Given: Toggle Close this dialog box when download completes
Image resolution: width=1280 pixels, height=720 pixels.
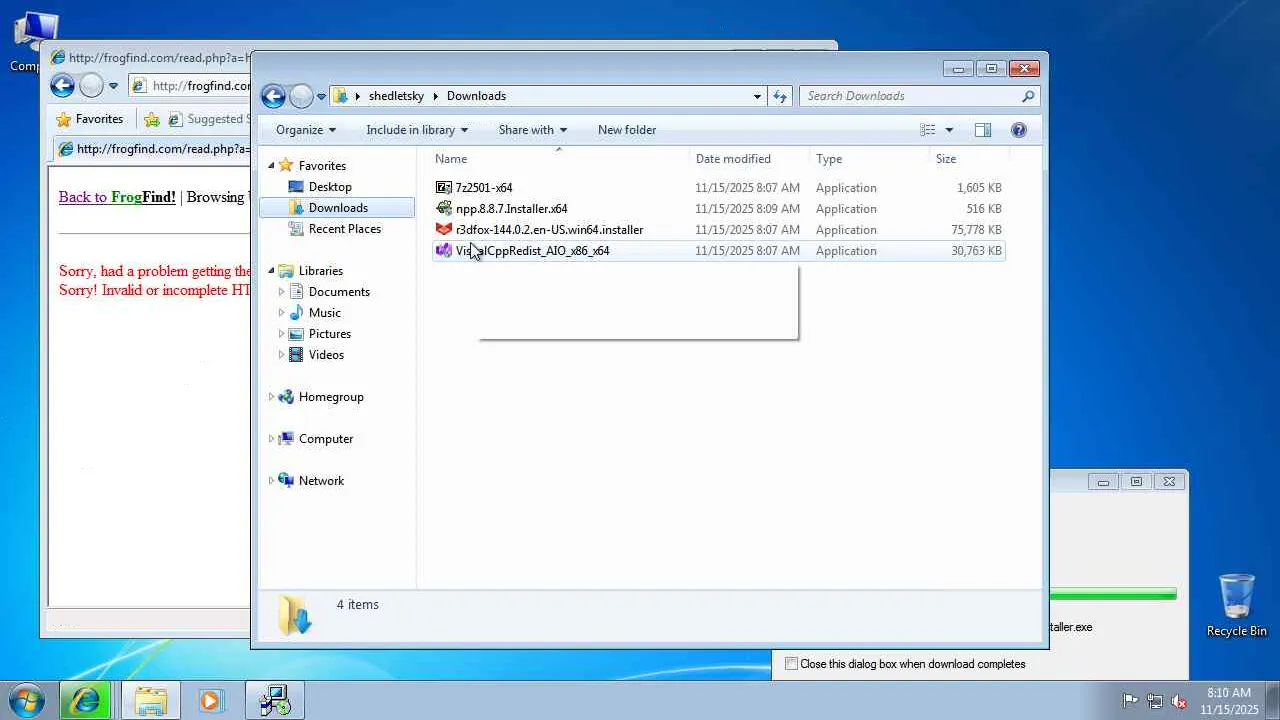Looking at the screenshot, I should [791, 664].
